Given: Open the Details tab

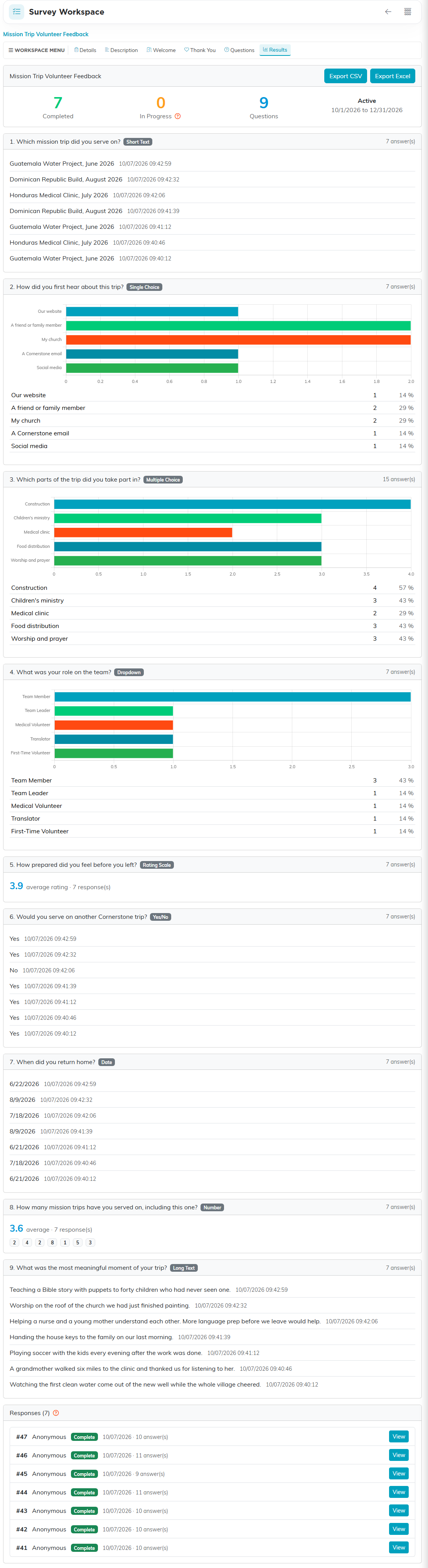Looking at the screenshot, I should tap(85, 50).
